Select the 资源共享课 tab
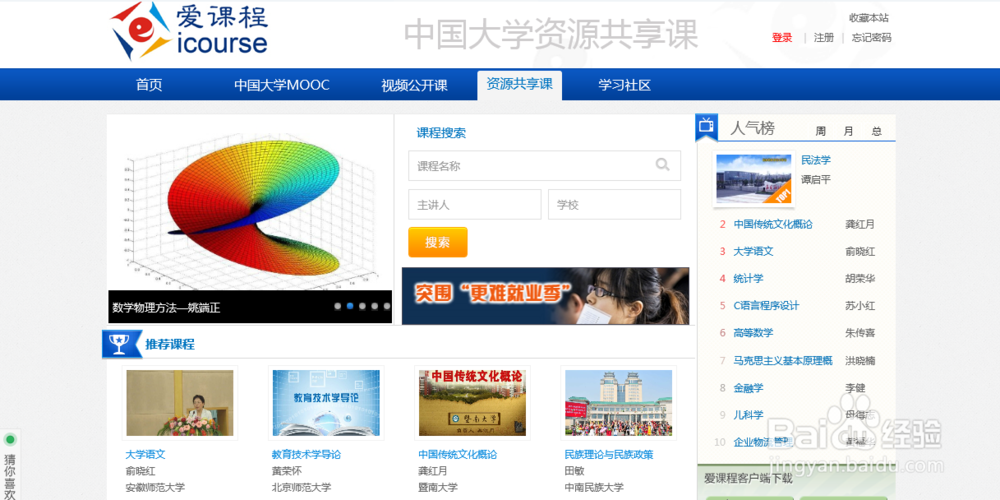This screenshot has height=500, width=1000. [x=519, y=85]
